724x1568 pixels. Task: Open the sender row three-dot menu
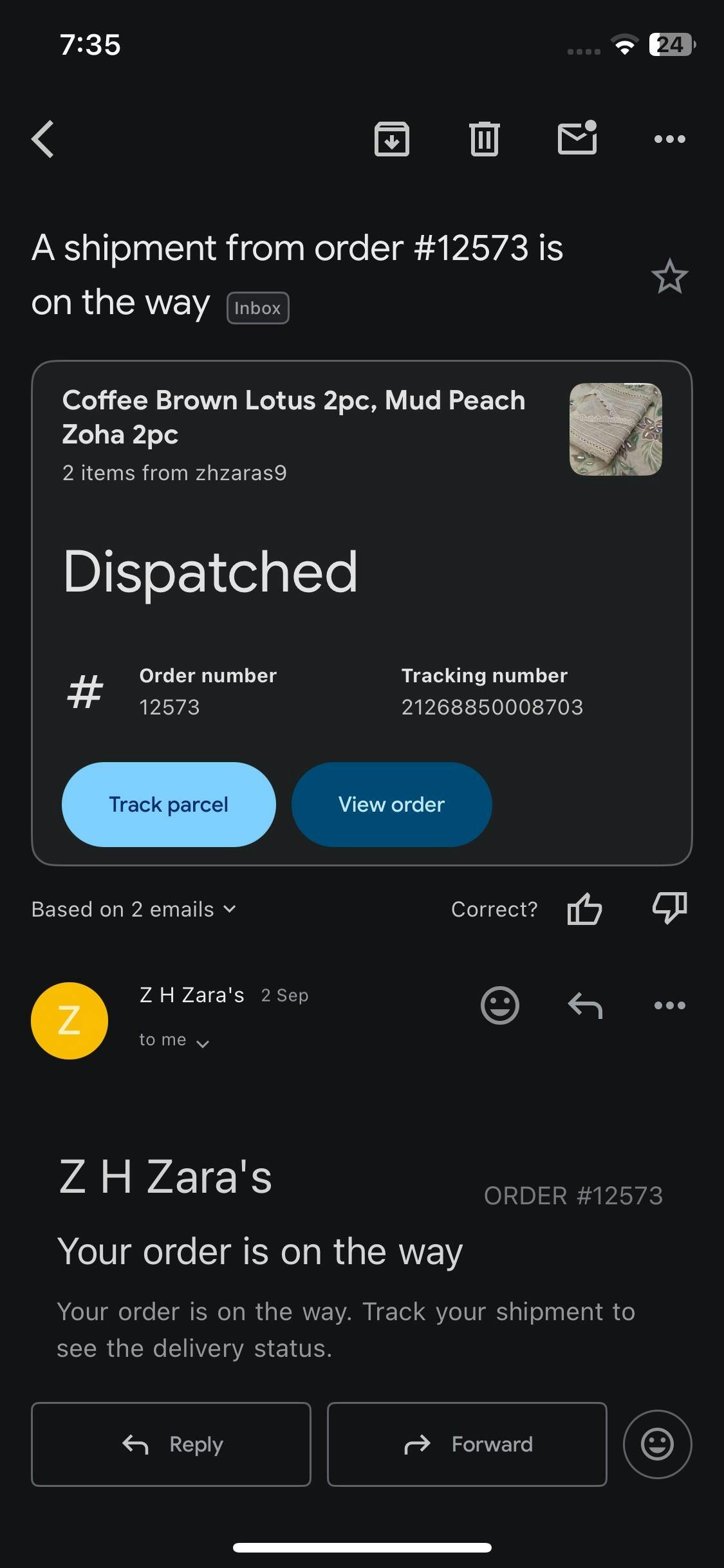(x=670, y=1005)
